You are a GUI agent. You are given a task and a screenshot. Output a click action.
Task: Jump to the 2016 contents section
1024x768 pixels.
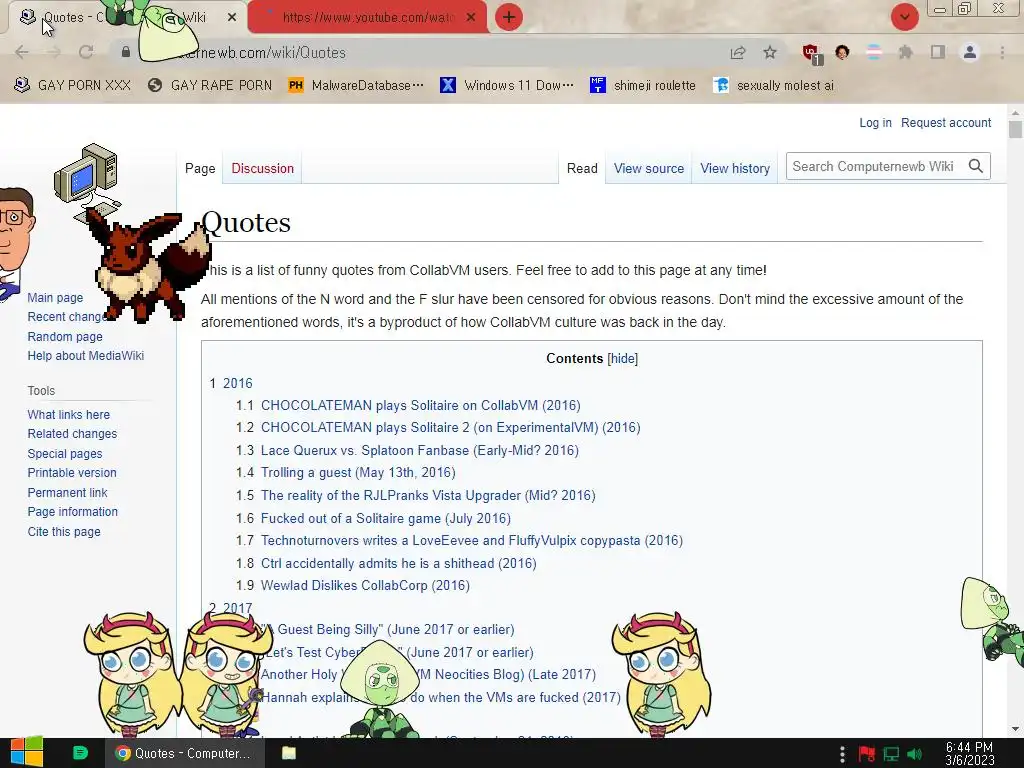pos(238,383)
